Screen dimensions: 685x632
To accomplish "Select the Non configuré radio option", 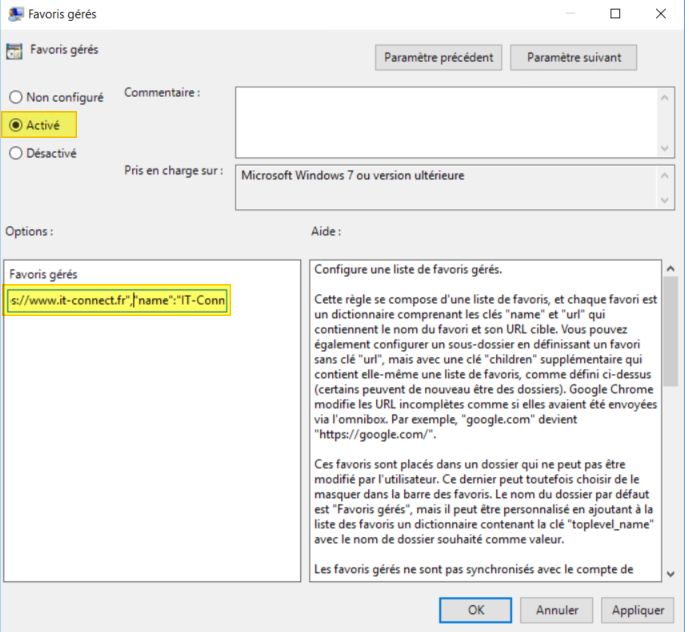I will [16, 98].
